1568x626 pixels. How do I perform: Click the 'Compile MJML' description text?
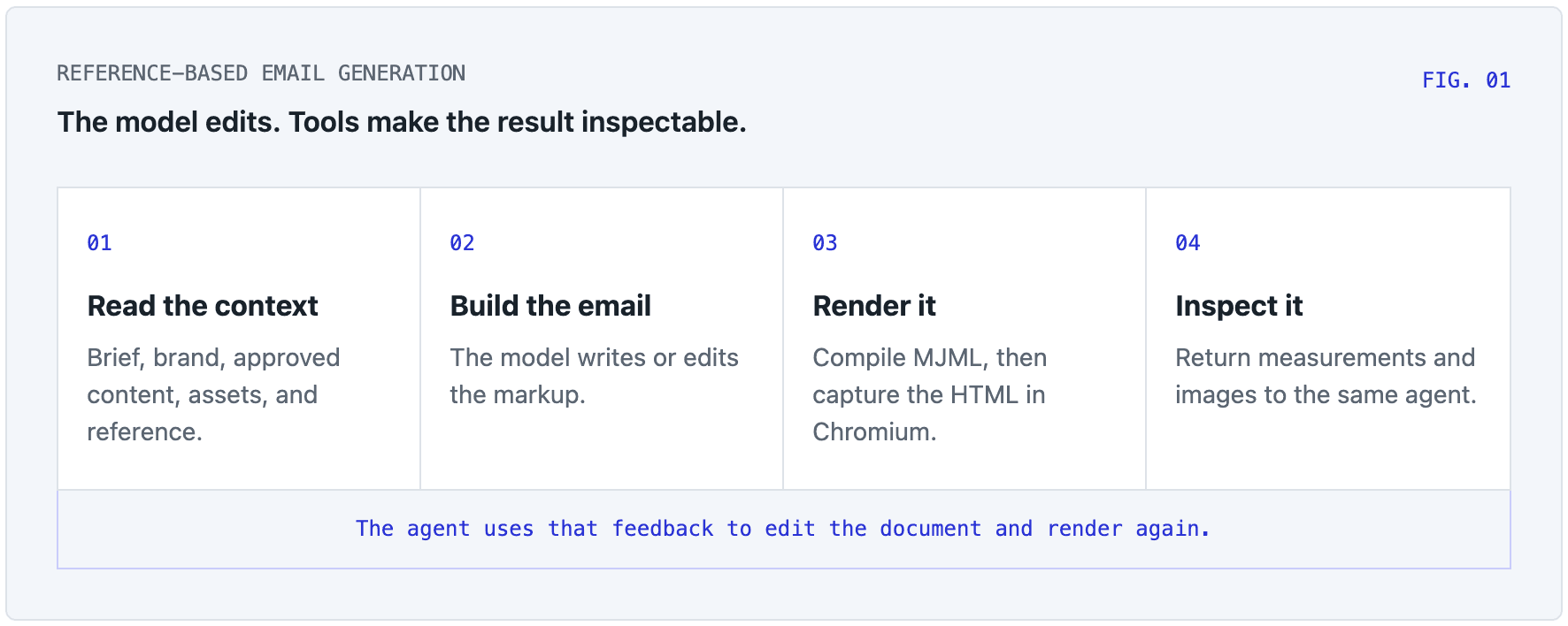(929, 394)
